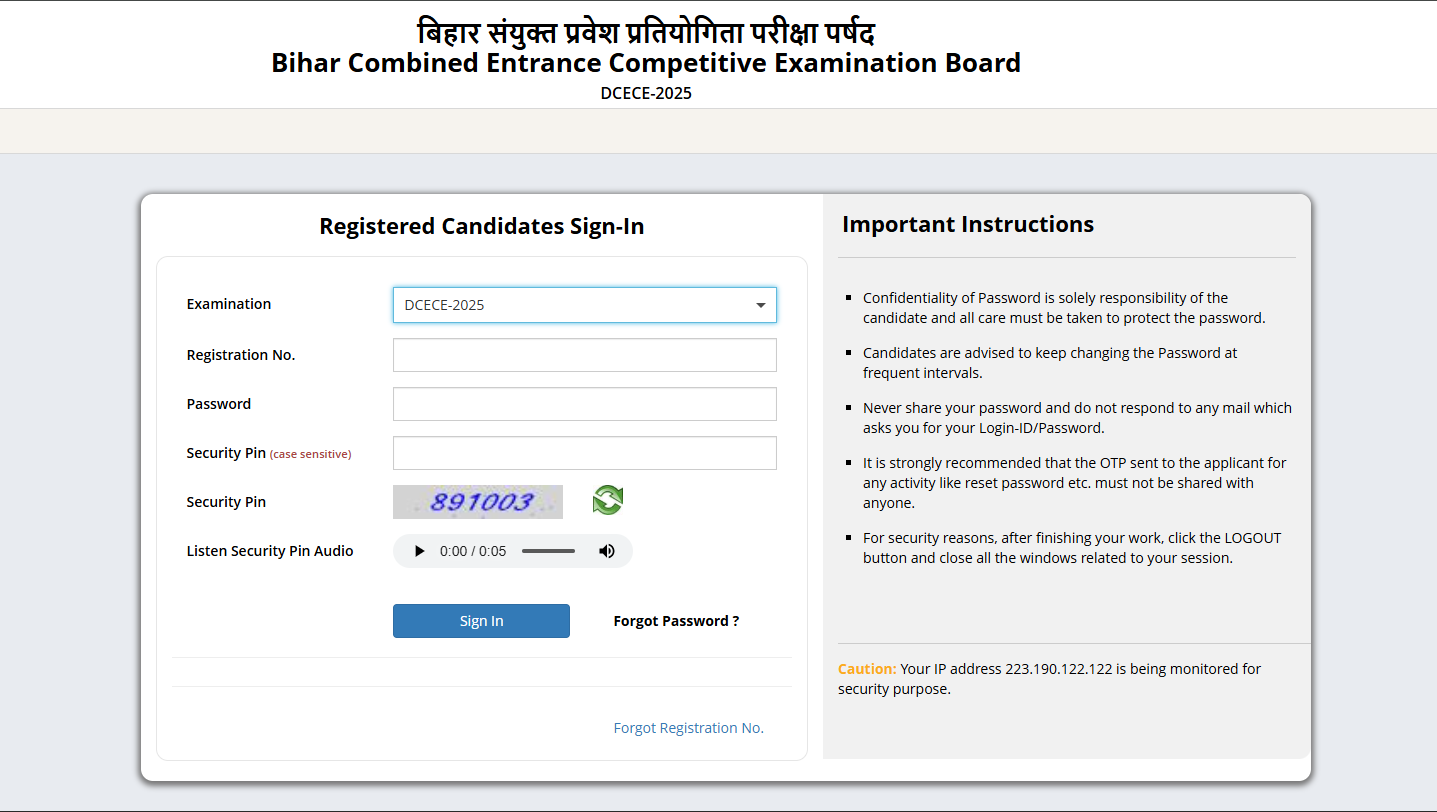Viewport: 1437px width, 812px height.
Task: Click the DCECE-2025 header subtitle
Action: click(645, 93)
